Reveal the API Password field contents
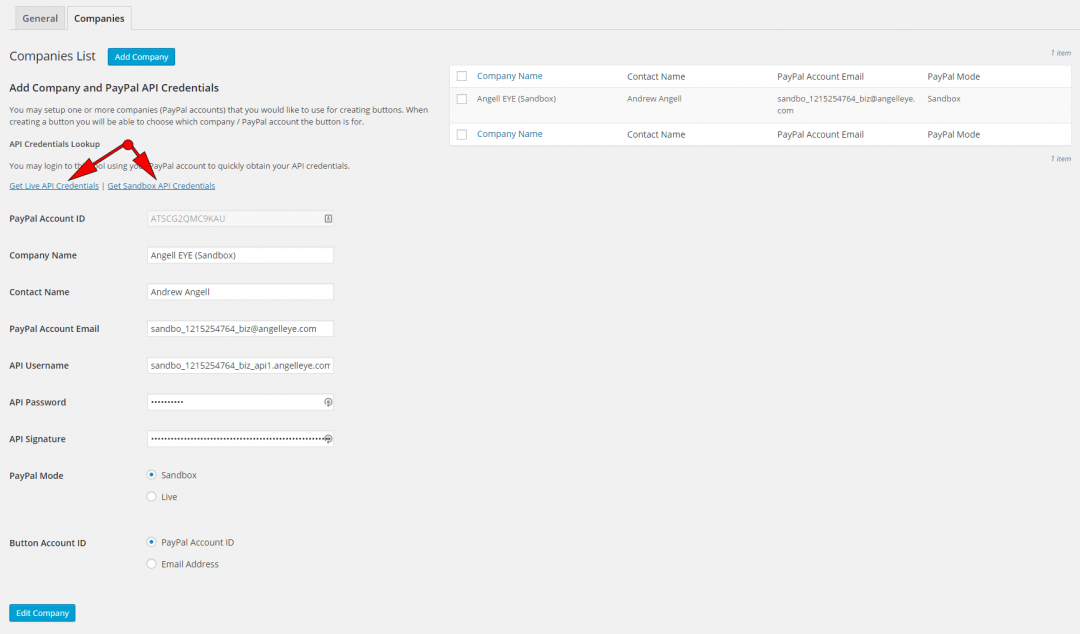The width and height of the screenshot is (1080, 634). (x=328, y=402)
